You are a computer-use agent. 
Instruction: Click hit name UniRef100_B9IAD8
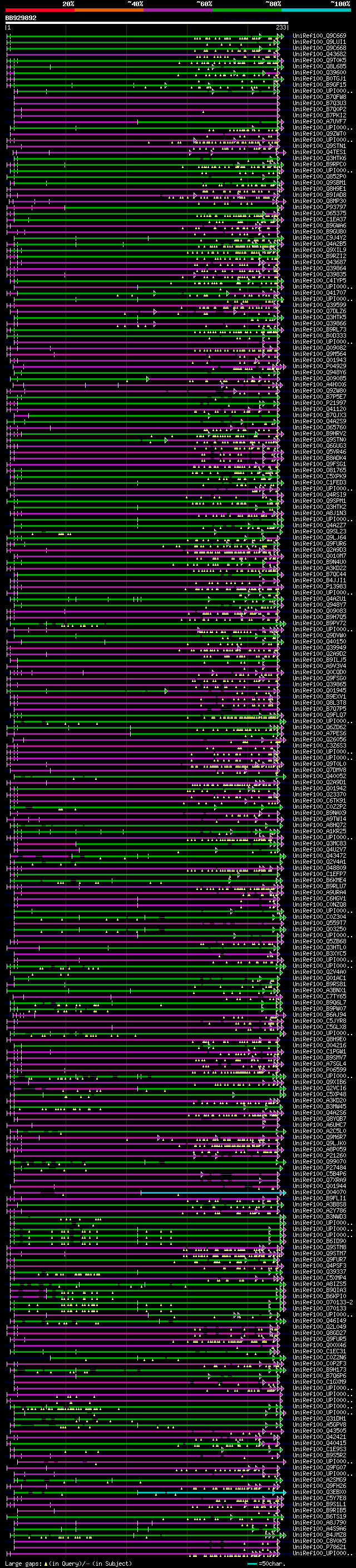[x=319, y=195]
